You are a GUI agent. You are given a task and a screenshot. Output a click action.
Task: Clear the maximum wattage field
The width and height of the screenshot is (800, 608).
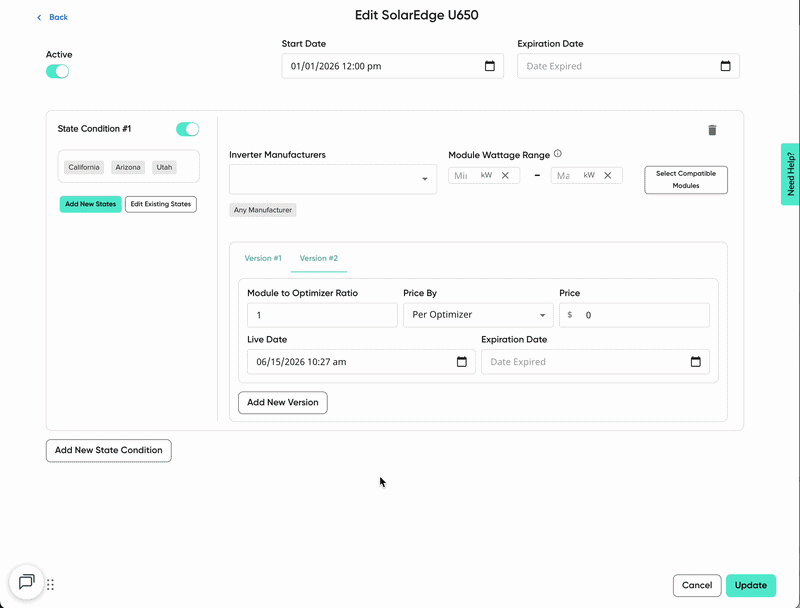tap(608, 175)
